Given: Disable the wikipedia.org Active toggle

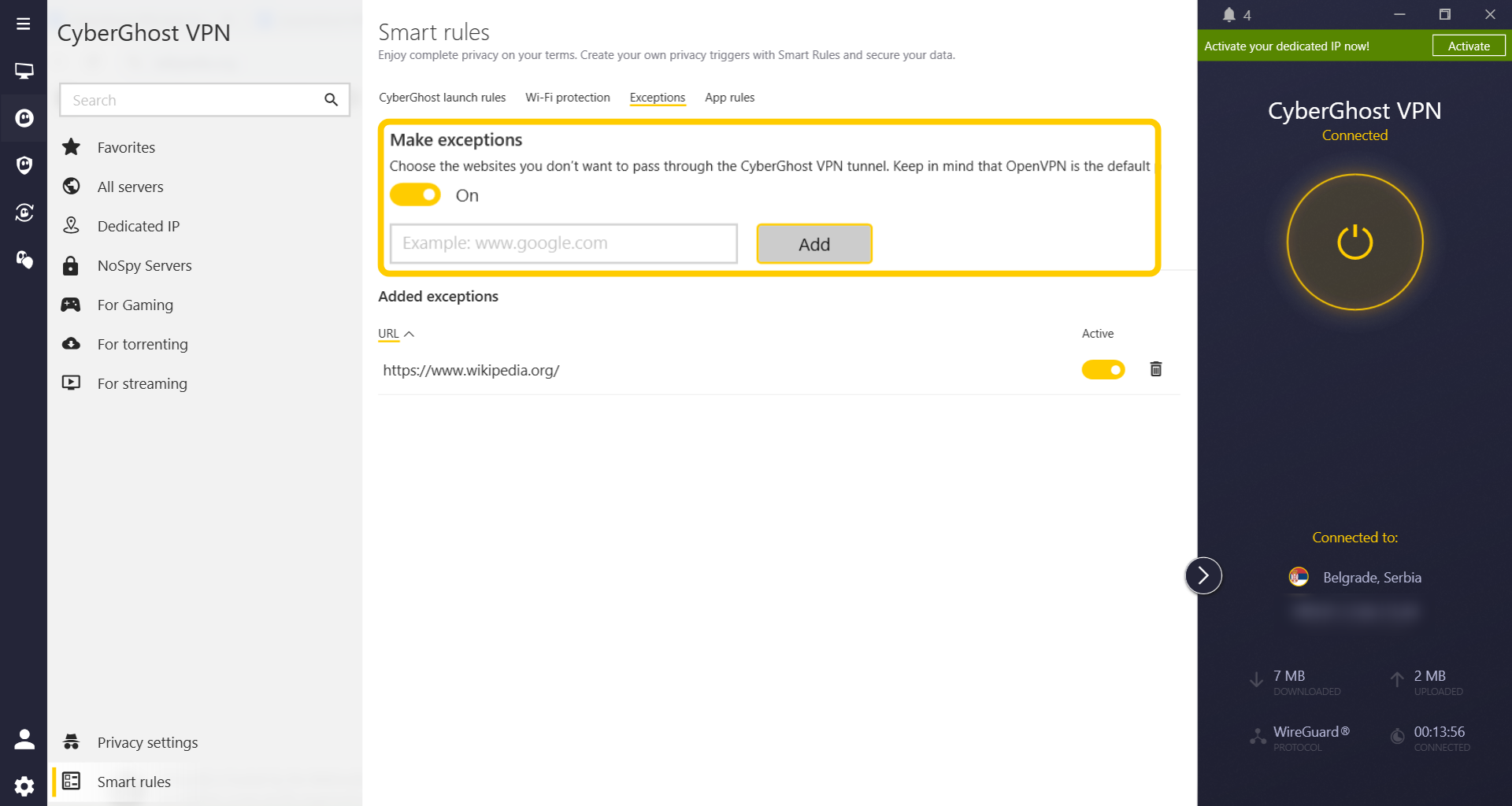Looking at the screenshot, I should tap(1102, 370).
